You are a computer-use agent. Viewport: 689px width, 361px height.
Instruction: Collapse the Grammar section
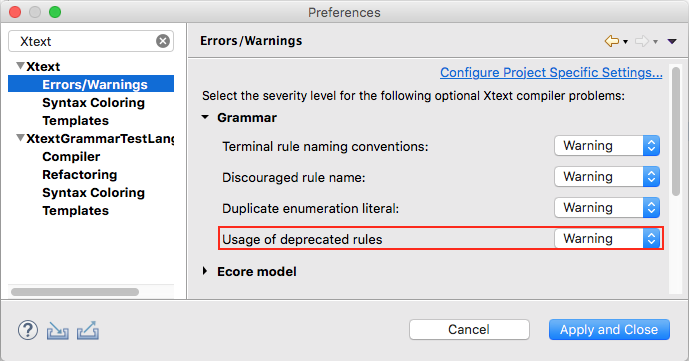(205, 117)
